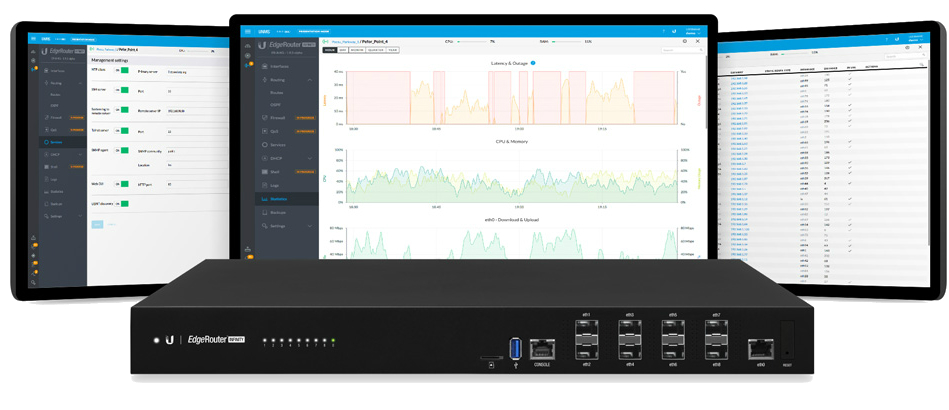Click the table search magnifier on right monitor
Screen dimensions: 949x410
(x=922, y=64)
